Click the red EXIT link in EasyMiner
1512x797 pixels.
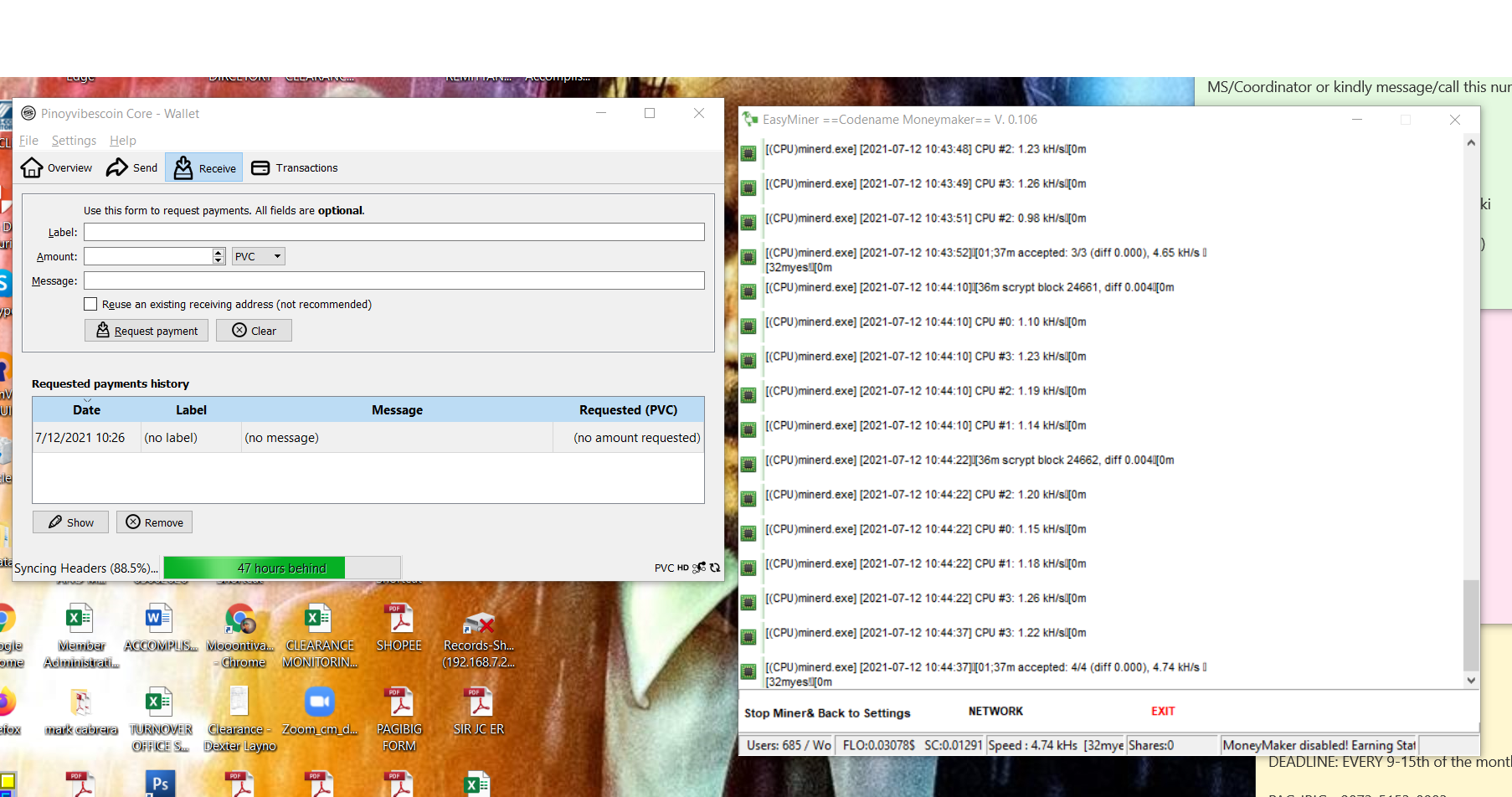pos(1163,712)
